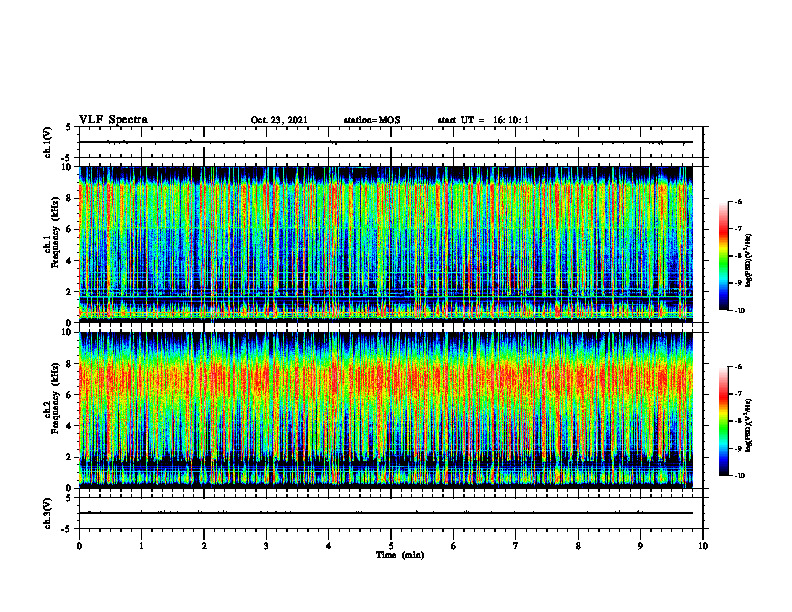792x612 pixels.
Task: Click the ch.3 voltage waveform trace
Action: 385,513
